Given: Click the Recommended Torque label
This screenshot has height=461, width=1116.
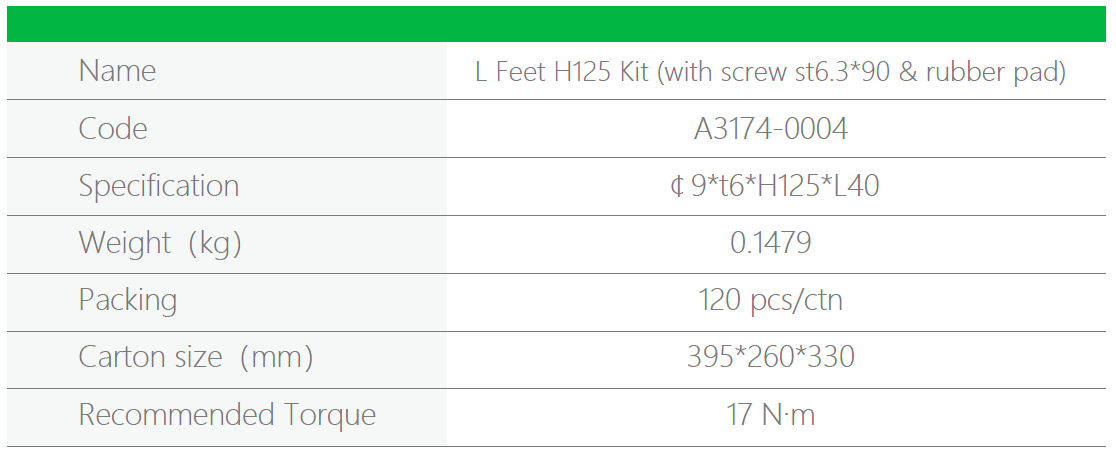Looking at the screenshot, I should coord(227,415).
